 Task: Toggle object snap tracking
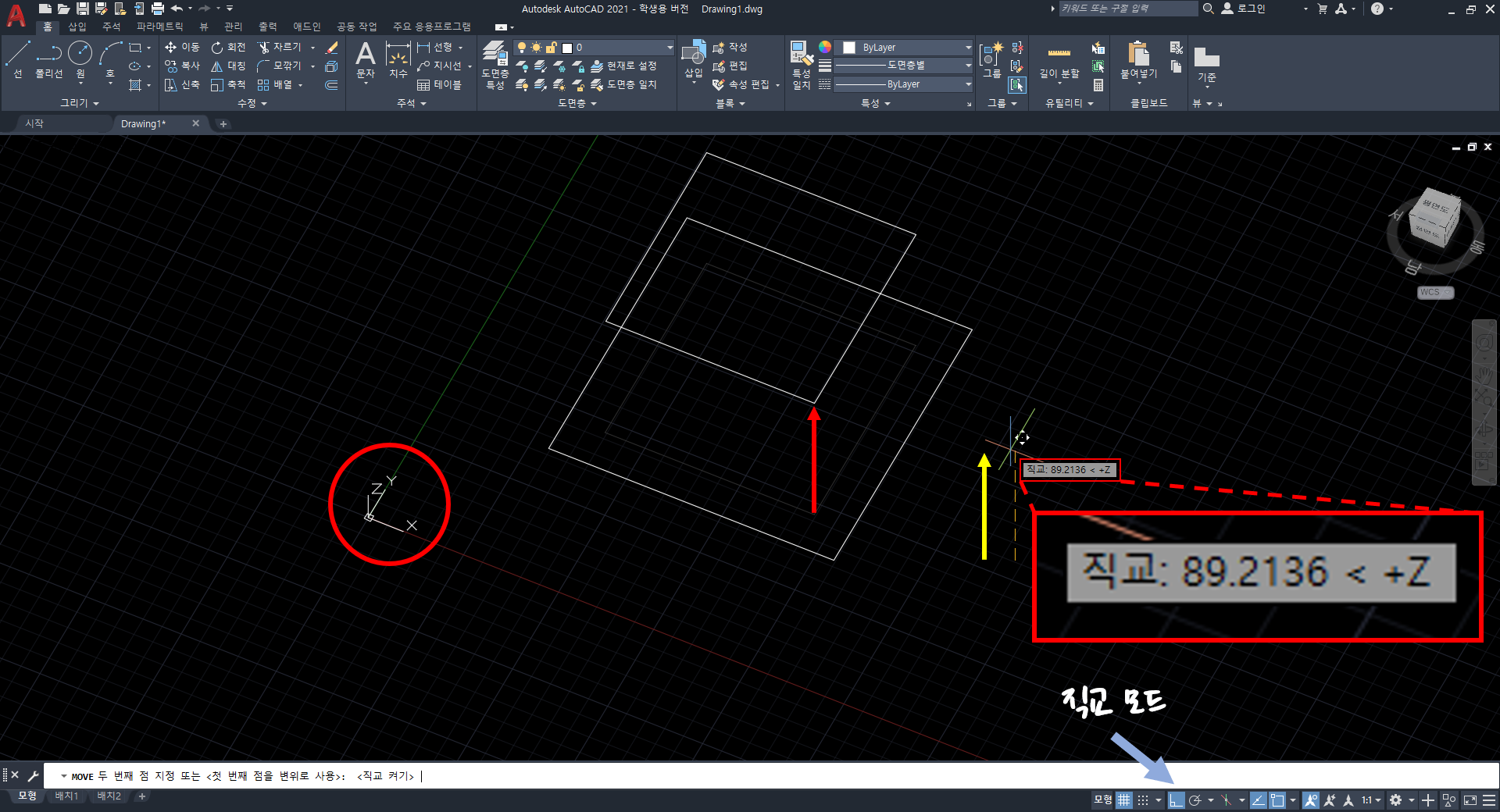click(x=1258, y=800)
